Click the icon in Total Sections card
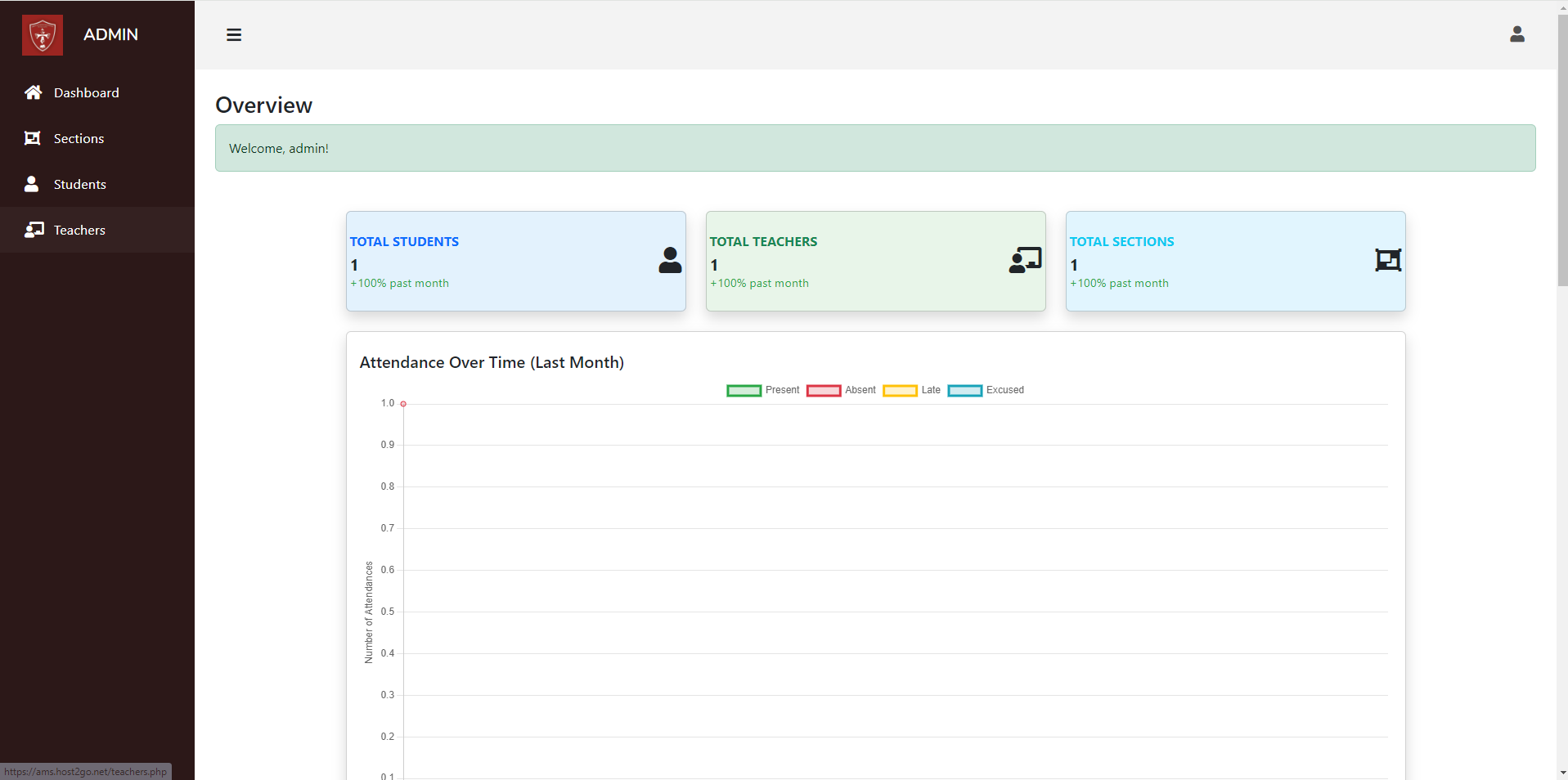The width and height of the screenshot is (1568, 780). (x=1388, y=260)
